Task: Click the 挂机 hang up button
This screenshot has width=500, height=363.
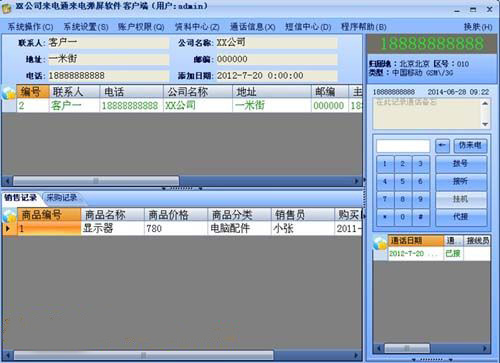Action: [x=461, y=199]
